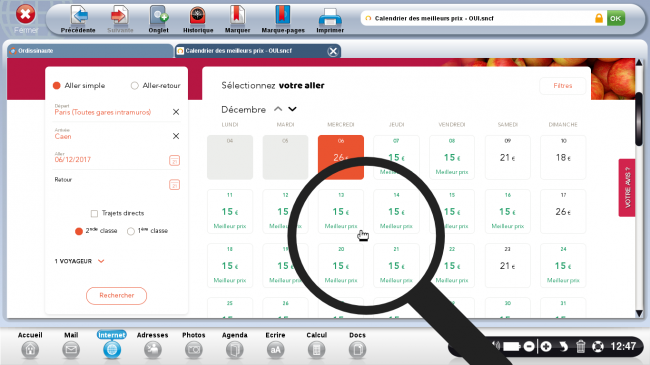
Task: Open the Marque-pages bookmarks icon
Action: point(283,16)
